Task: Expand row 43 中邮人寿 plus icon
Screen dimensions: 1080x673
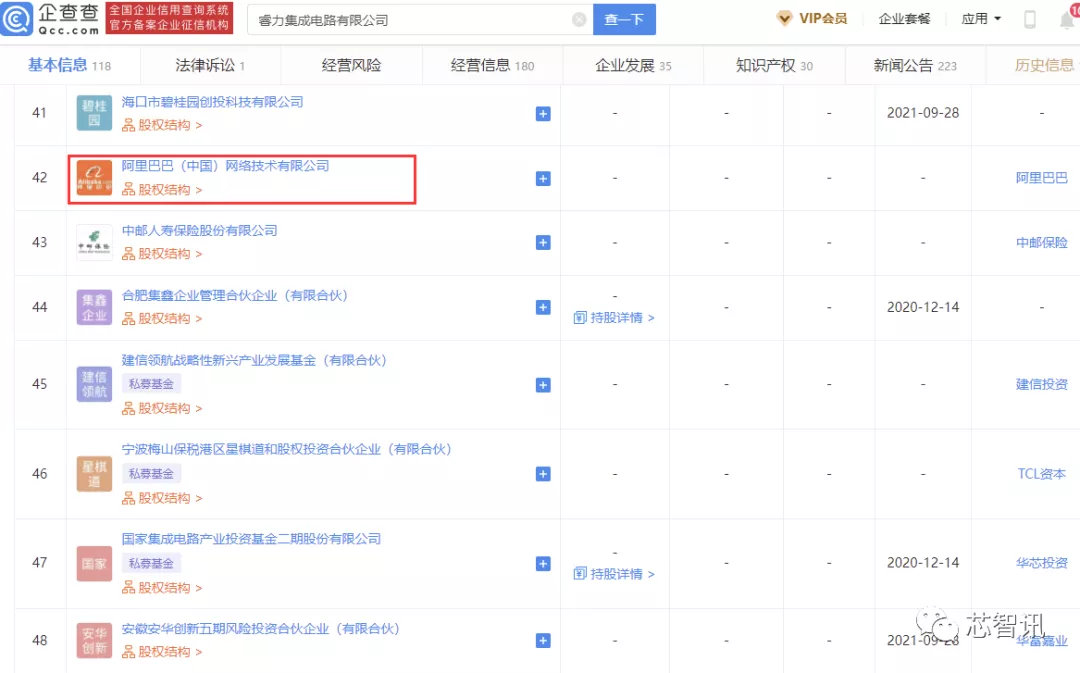Action: pos(543,242)
